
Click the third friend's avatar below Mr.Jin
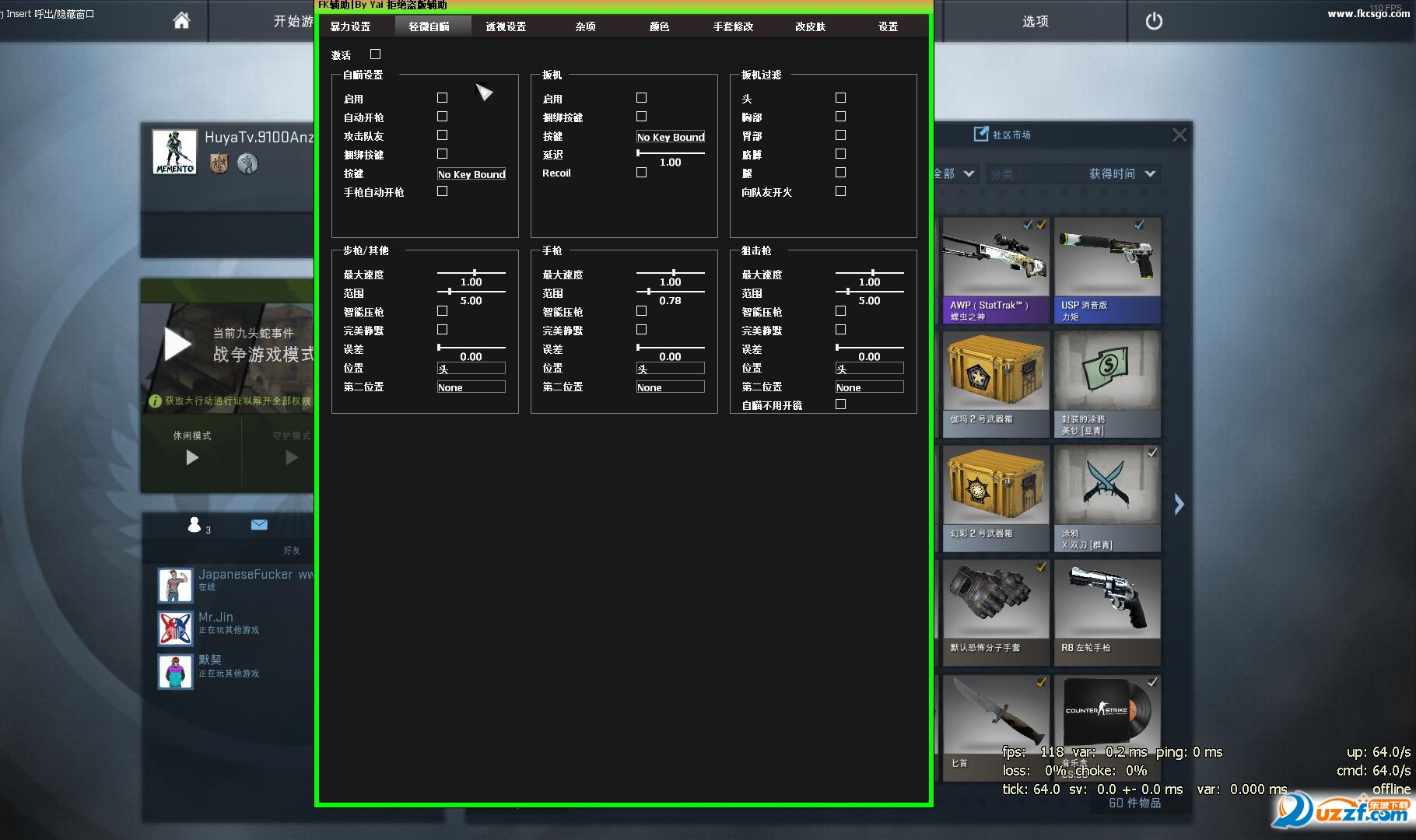(175, 672)
